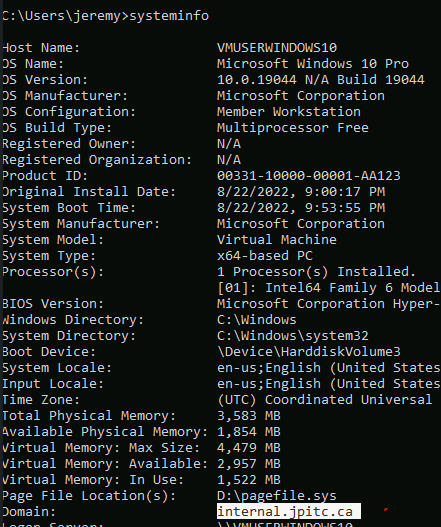Click the Time Zone UTC value
The image size is (441, 527).
[x=325, y=400]
